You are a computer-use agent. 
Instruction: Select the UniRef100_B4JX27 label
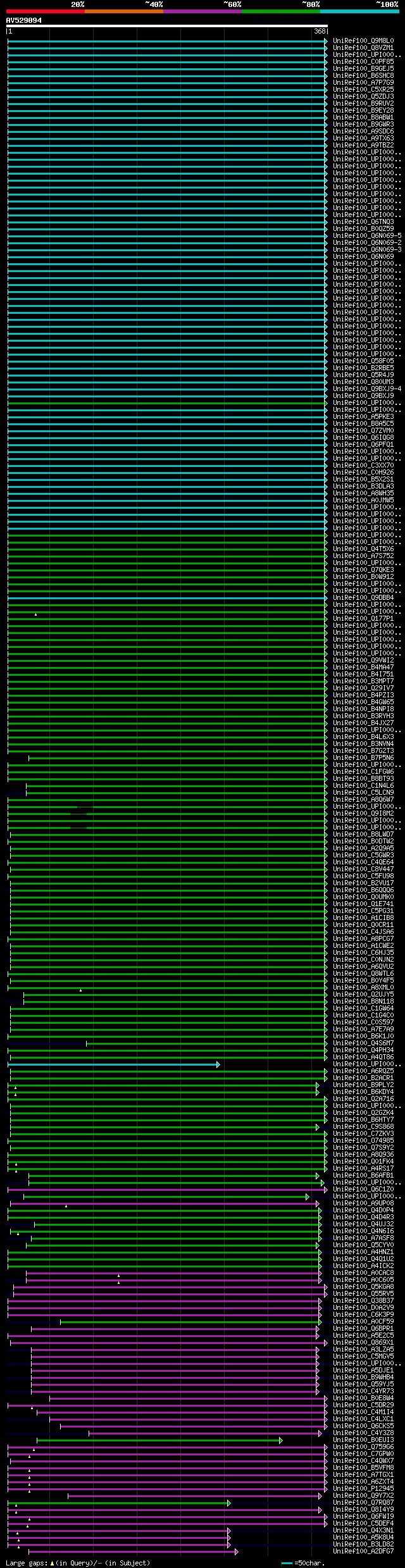point(363,723)
